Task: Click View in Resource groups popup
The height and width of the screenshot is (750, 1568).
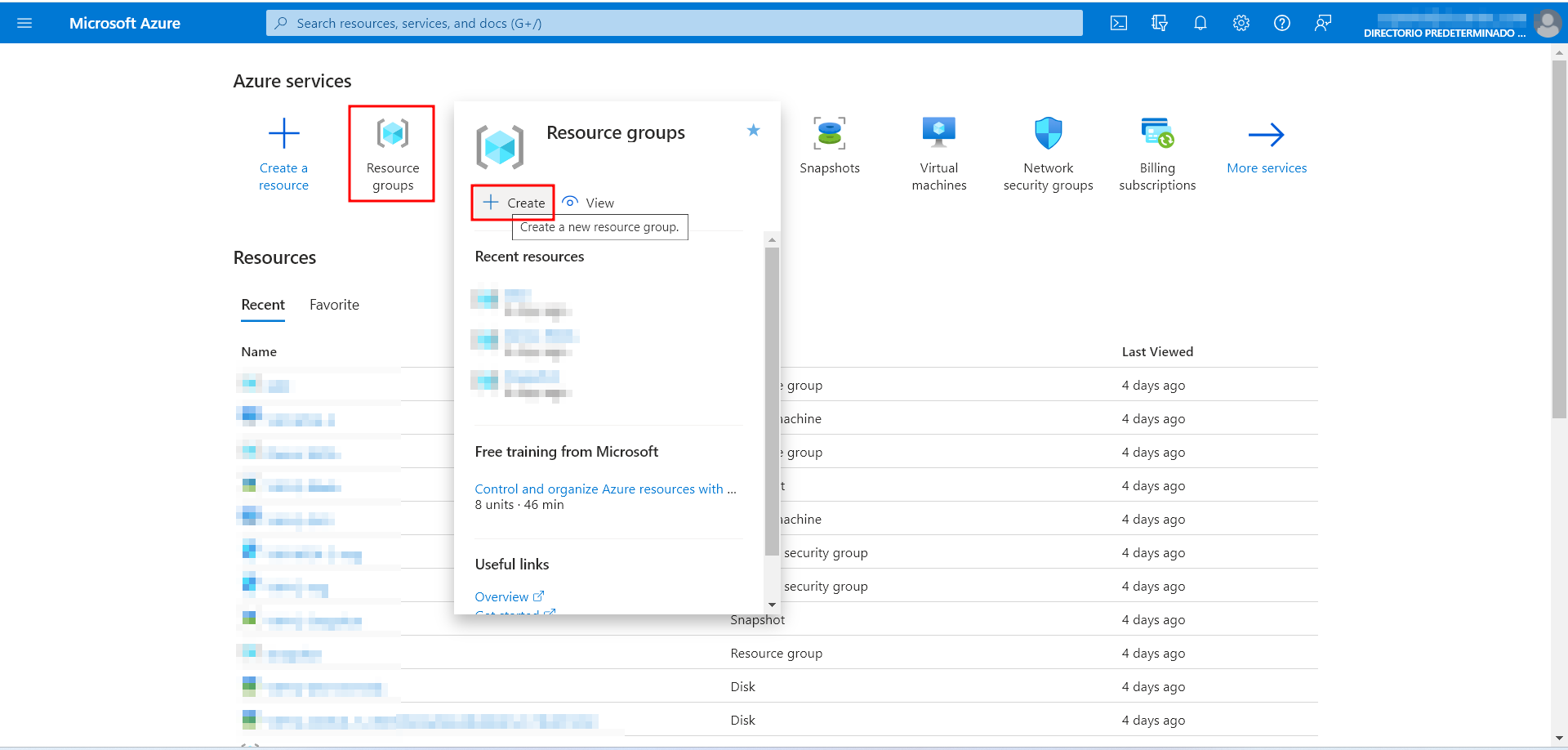Action: 589,203
